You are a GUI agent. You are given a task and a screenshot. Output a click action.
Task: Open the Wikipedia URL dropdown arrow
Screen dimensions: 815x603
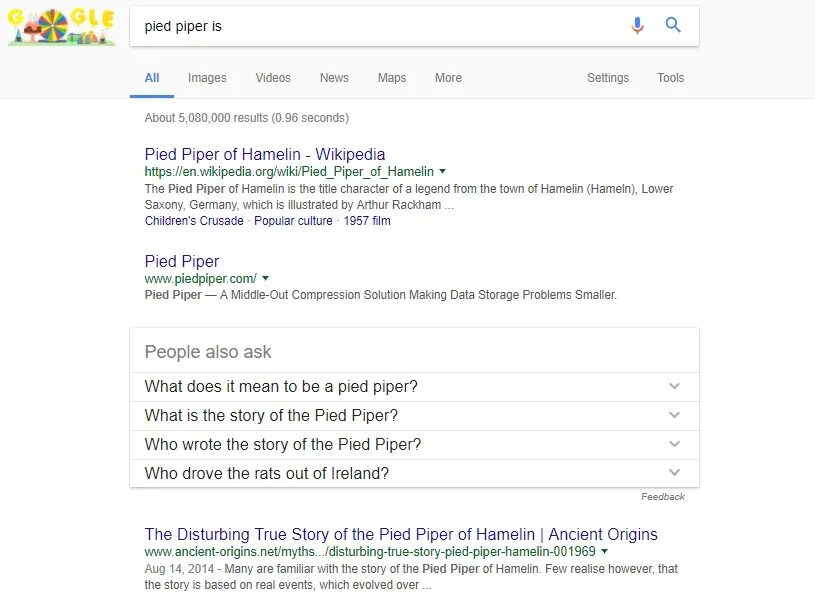(x=442, y=171)
